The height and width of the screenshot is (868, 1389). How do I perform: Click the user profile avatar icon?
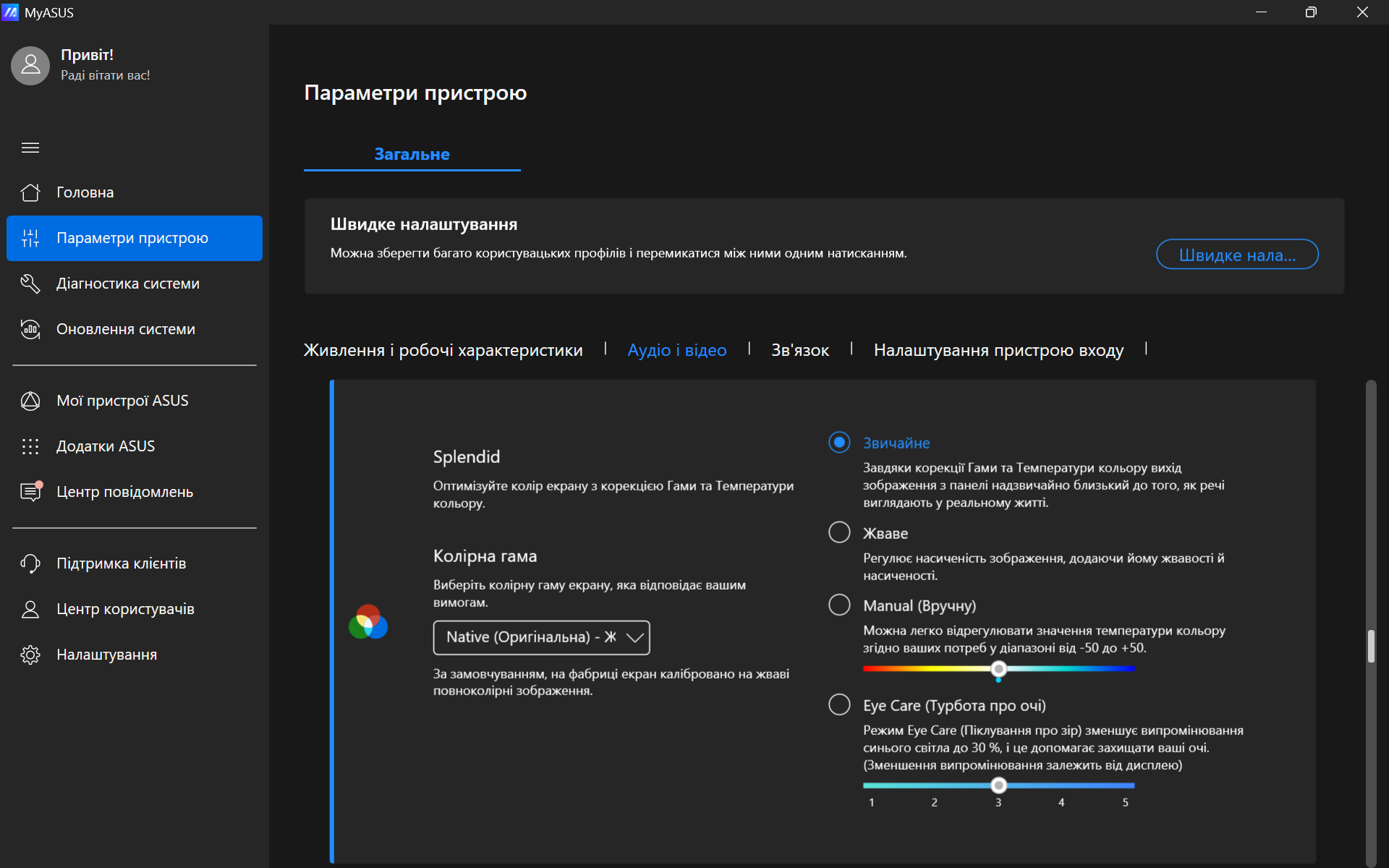(30, 66)
